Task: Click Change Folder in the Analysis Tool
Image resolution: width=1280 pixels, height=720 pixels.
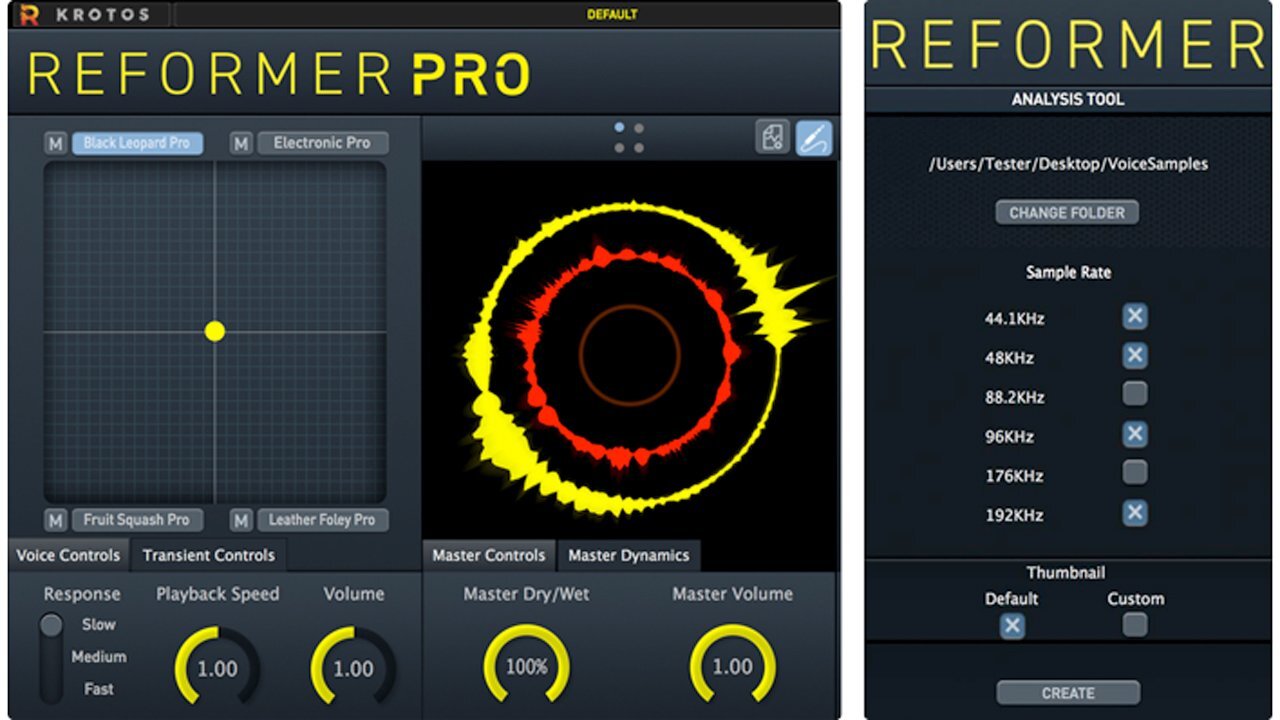Action: coord(1067,212)
